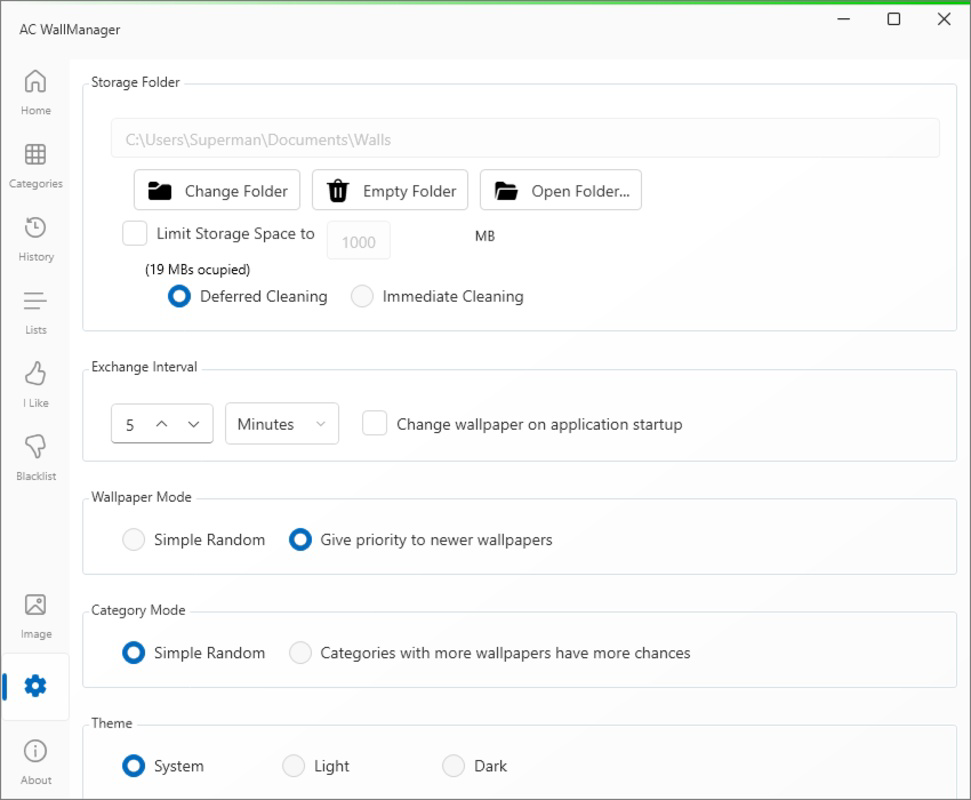
Task: Select the Dark theme option
Action: click(x=453, y=766)
